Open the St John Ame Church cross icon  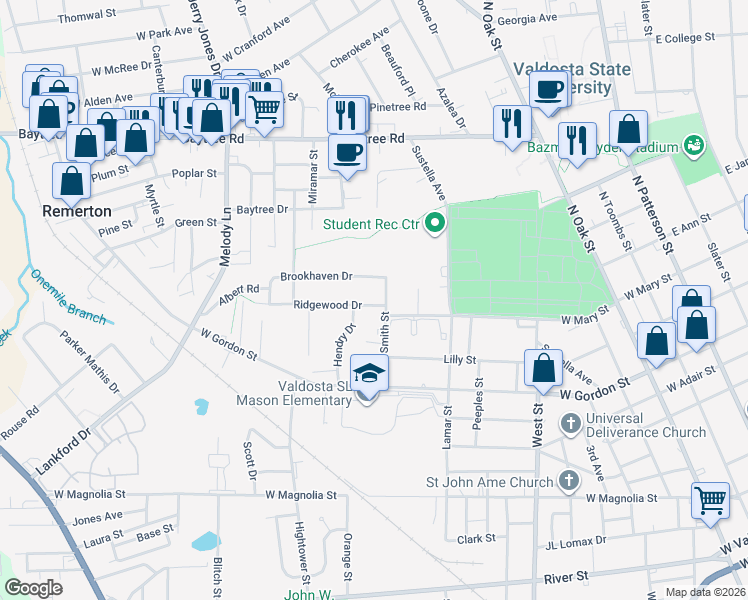569,481
